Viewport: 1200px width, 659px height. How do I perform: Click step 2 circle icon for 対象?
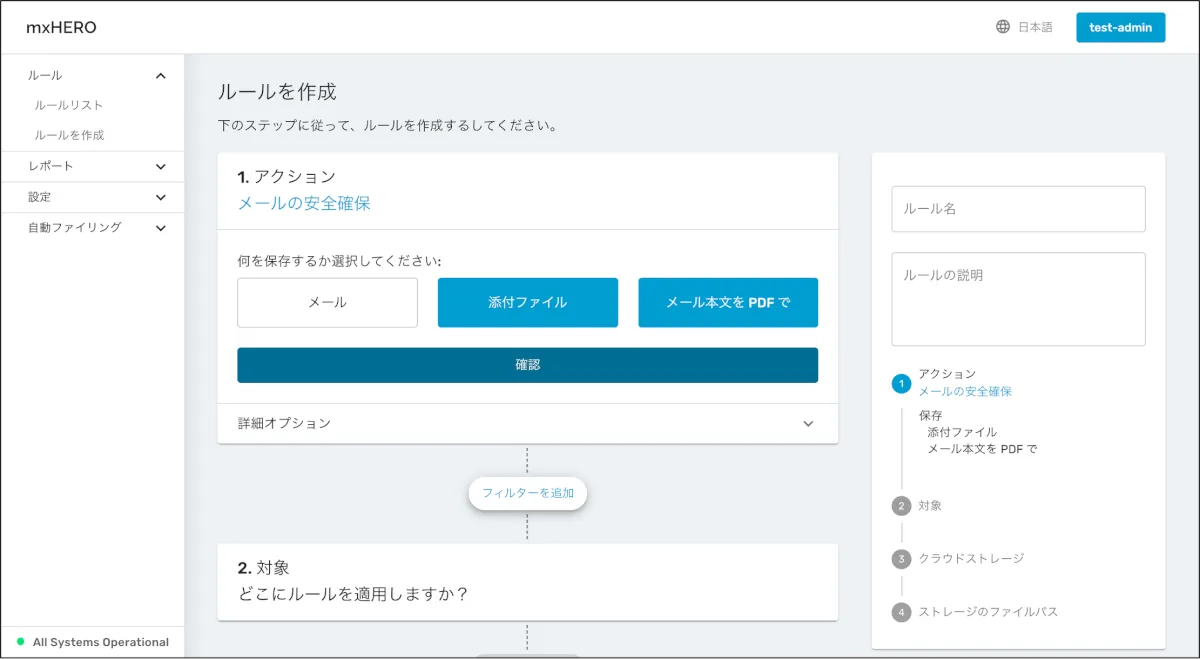click(901, 506)
